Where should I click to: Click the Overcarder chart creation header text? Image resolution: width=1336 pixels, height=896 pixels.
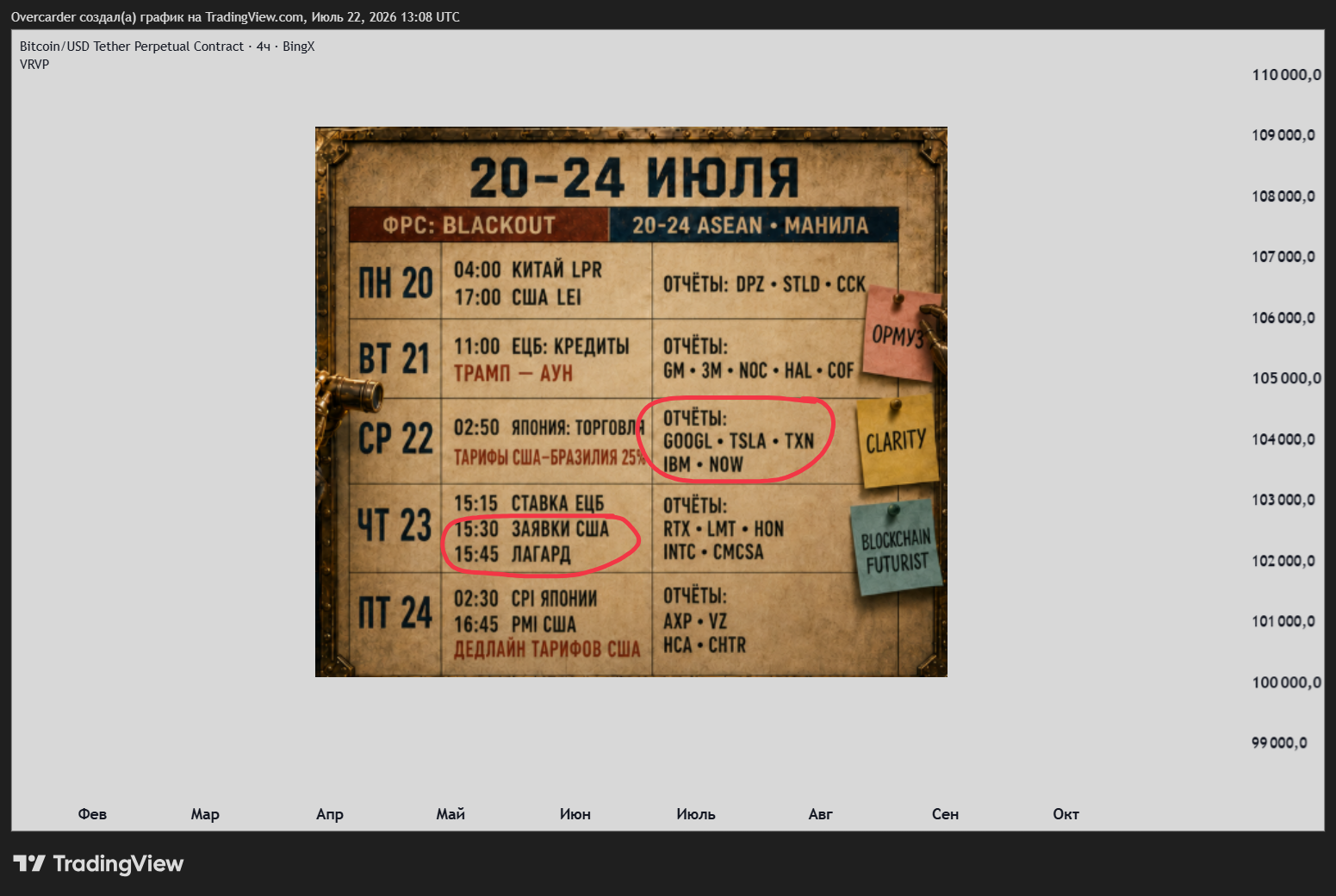(x=235, y=17)
